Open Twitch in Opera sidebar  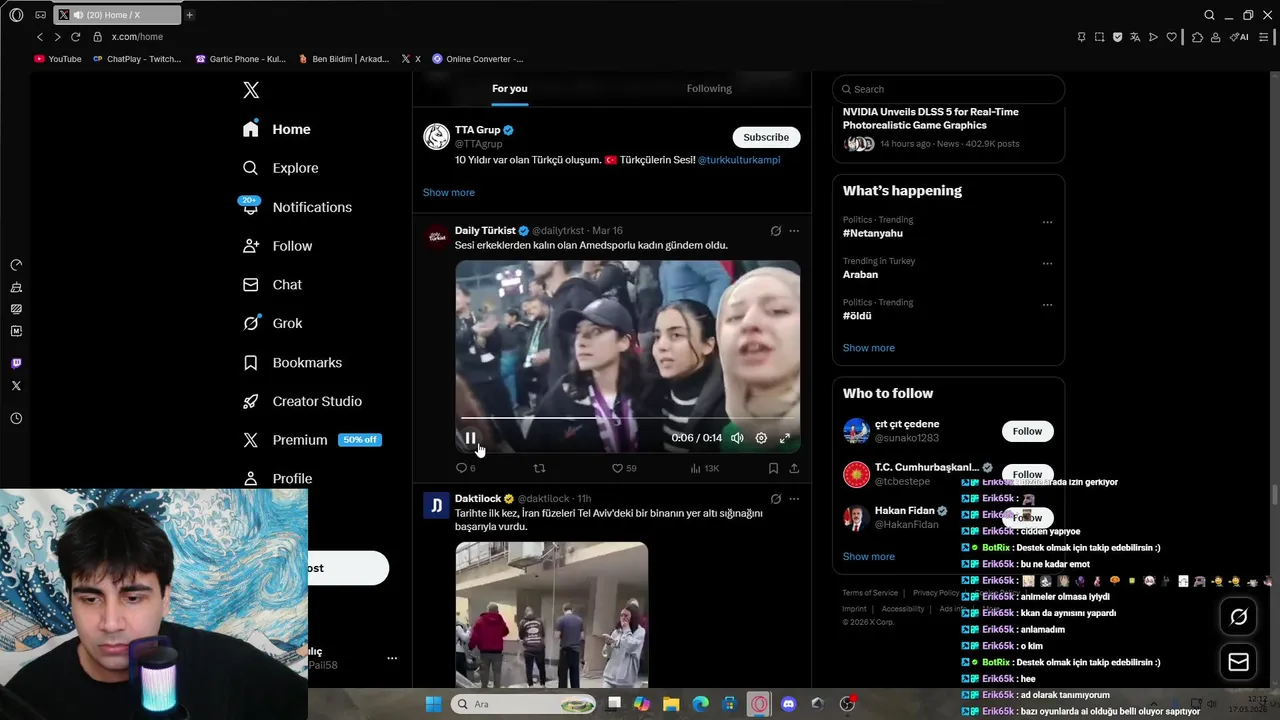tap(16, 363)
